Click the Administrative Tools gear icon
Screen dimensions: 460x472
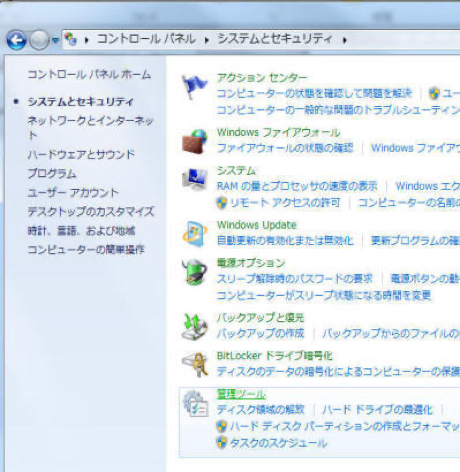pos(196,404)
